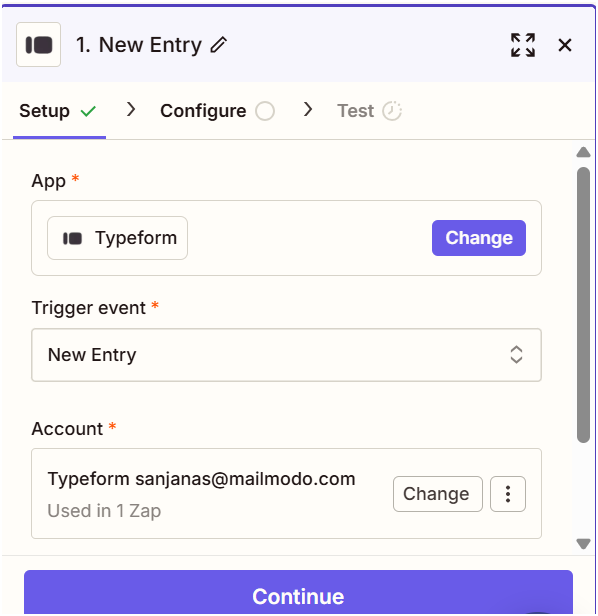Viewport: 598px width, 616px height.
Task: Close the New Entry step panel
Action: tap(565, 45)
